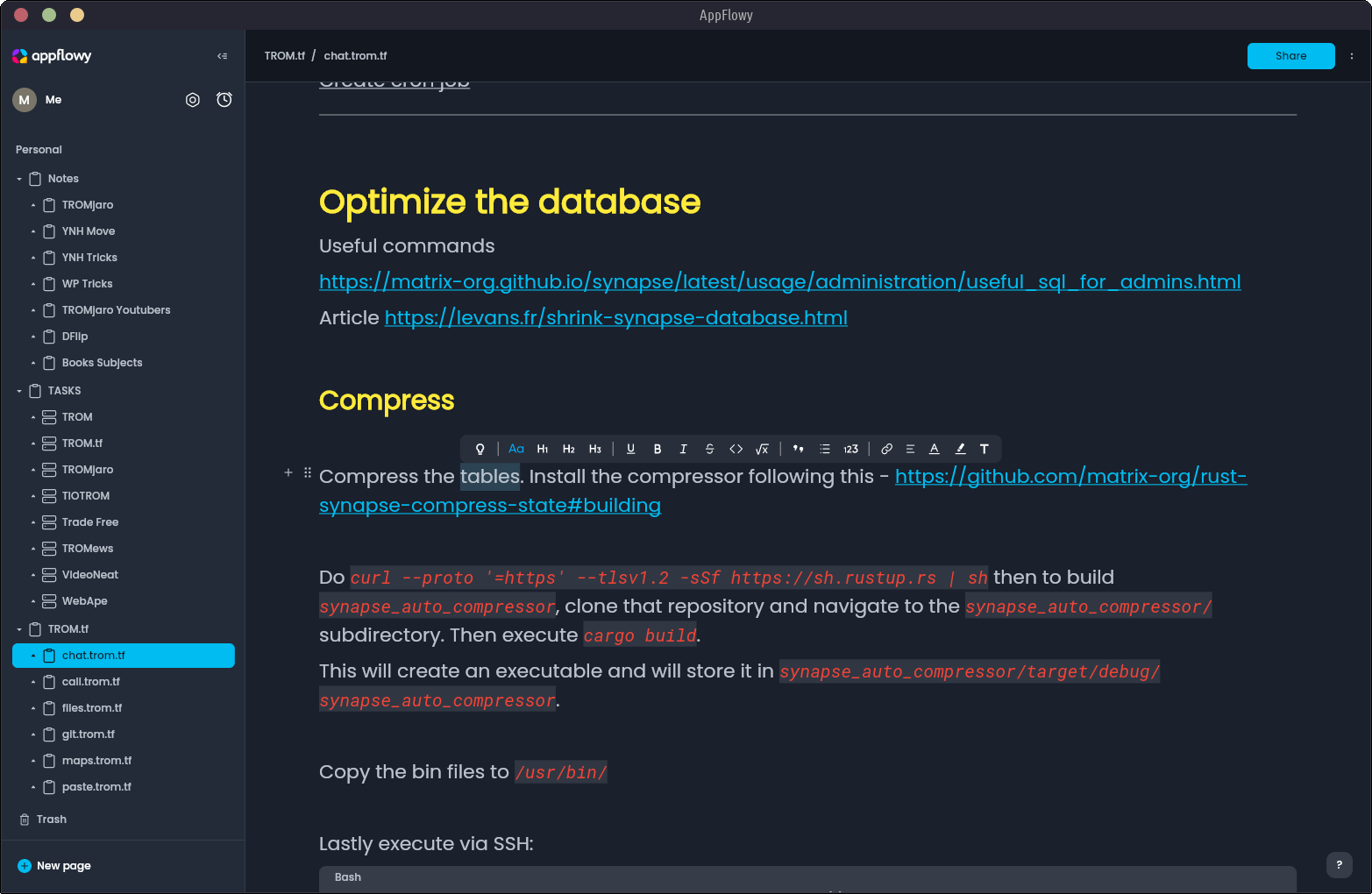Expand the TROMjaro page under Notes

click(33, 205)
